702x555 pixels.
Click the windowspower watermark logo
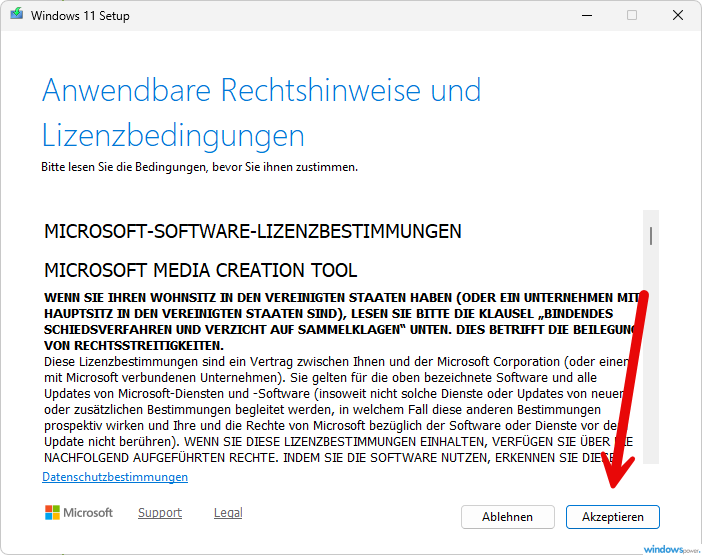pyautogui.click(x=670, y=548)
